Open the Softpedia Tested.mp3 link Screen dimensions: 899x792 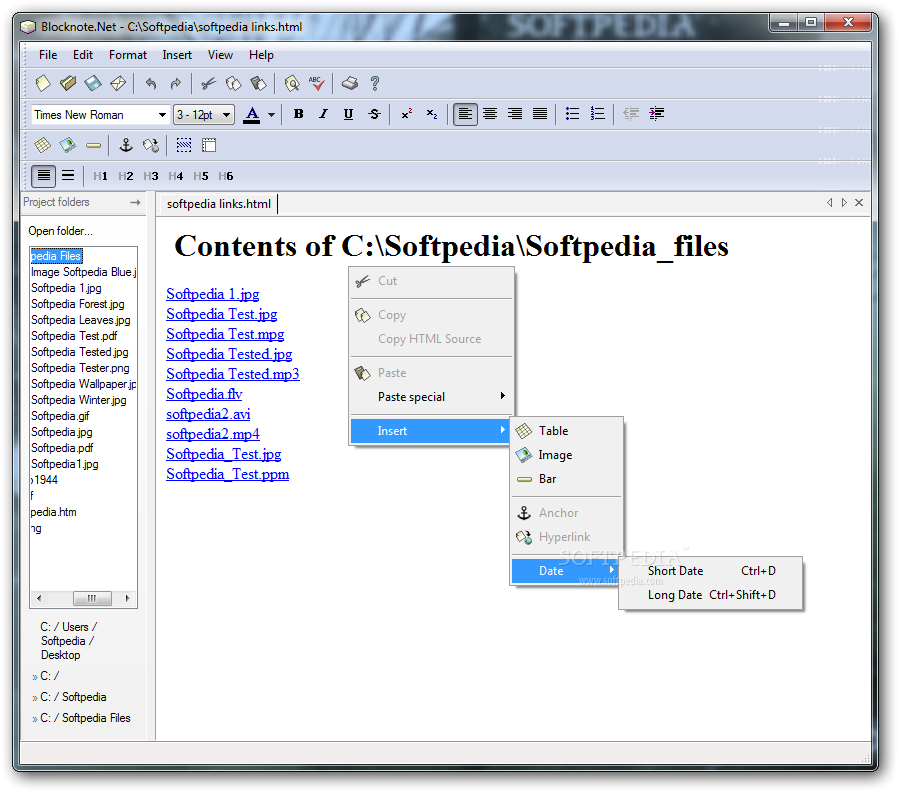(233, 374)
